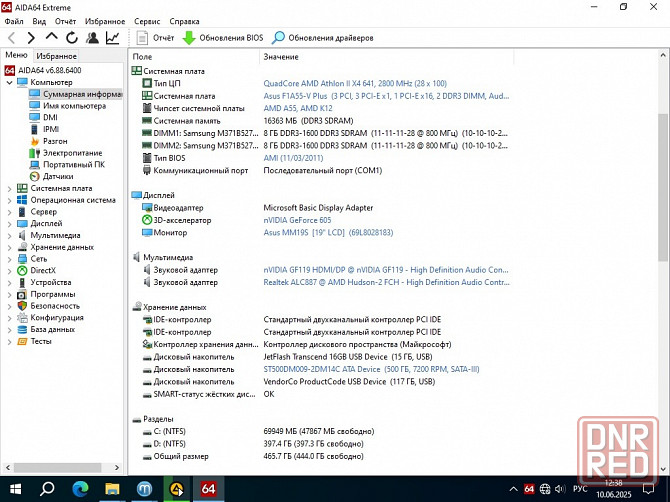Go forward with the right arrow toolbar icon
Image resolution: width=670 pixels, height=502 pixels.
(x=31, y=38)
